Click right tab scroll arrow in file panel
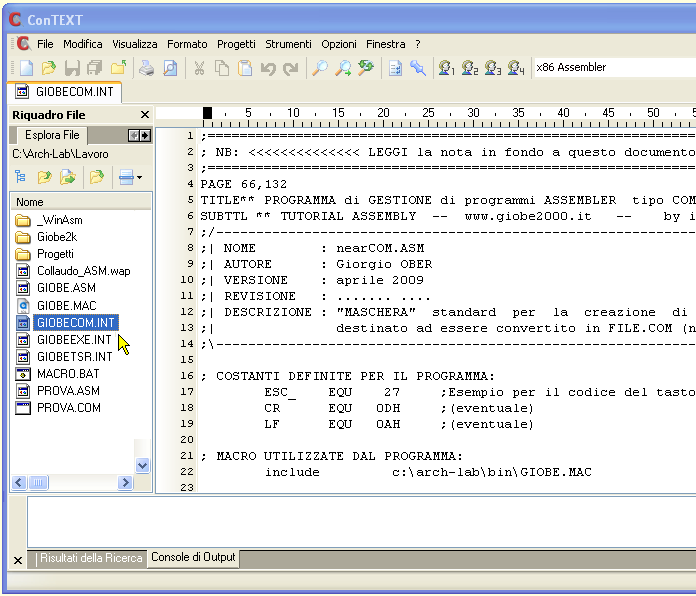This screenshot has width=696, height=596. pos(145,135)
